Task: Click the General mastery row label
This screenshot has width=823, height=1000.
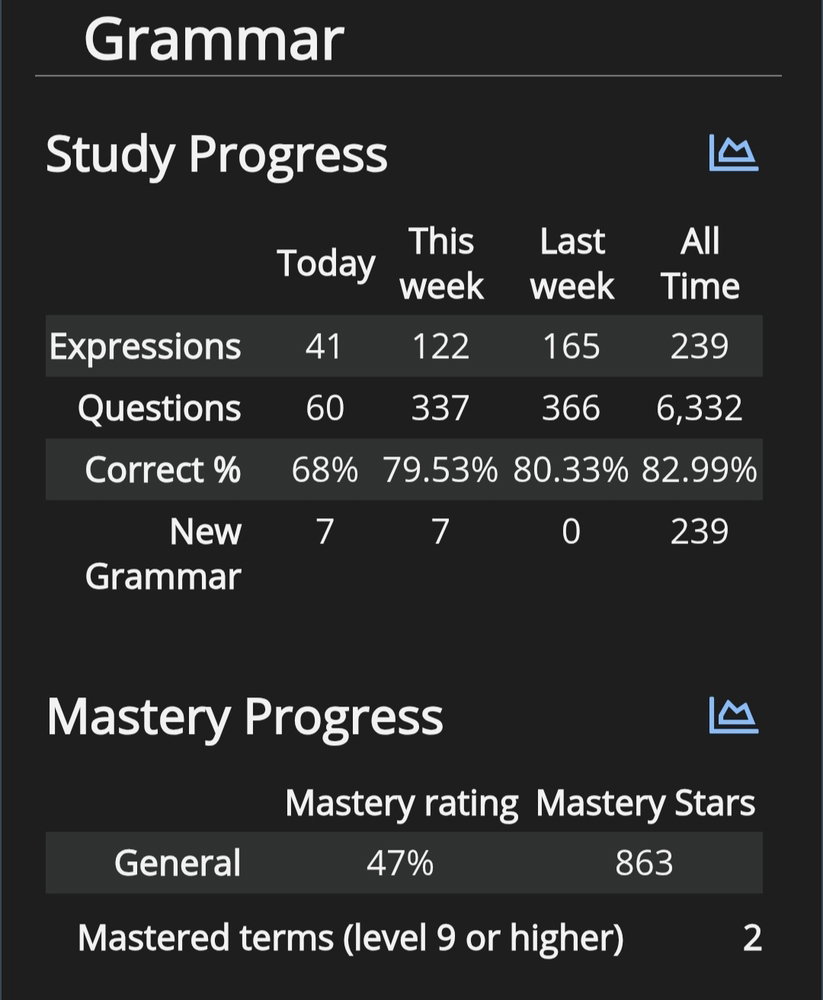Action: click(177, 863)
